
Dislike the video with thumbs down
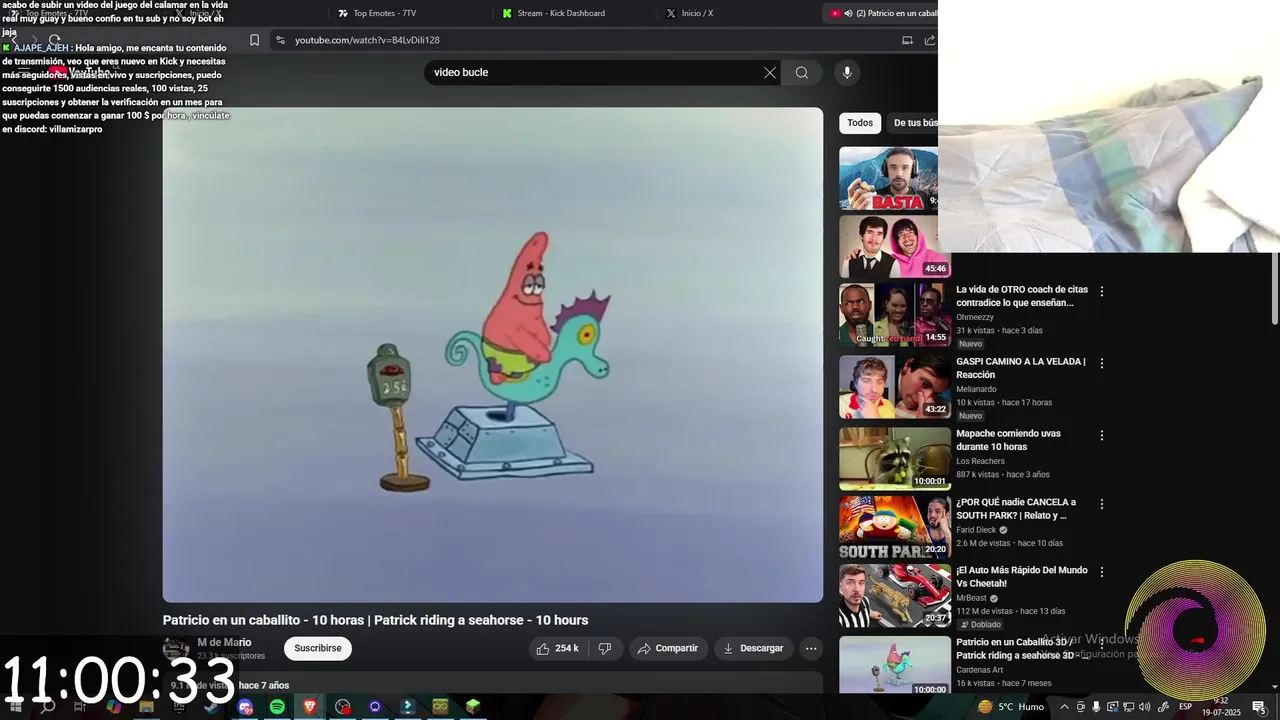[x=604, y=648]
